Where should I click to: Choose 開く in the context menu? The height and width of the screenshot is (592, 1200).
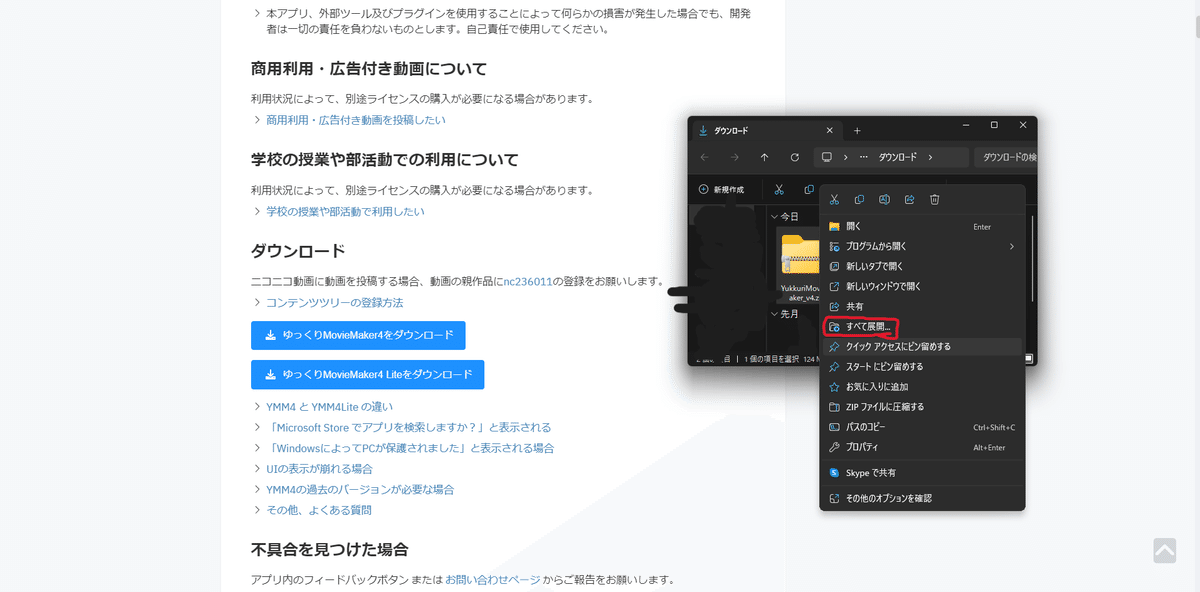point(922,226)
